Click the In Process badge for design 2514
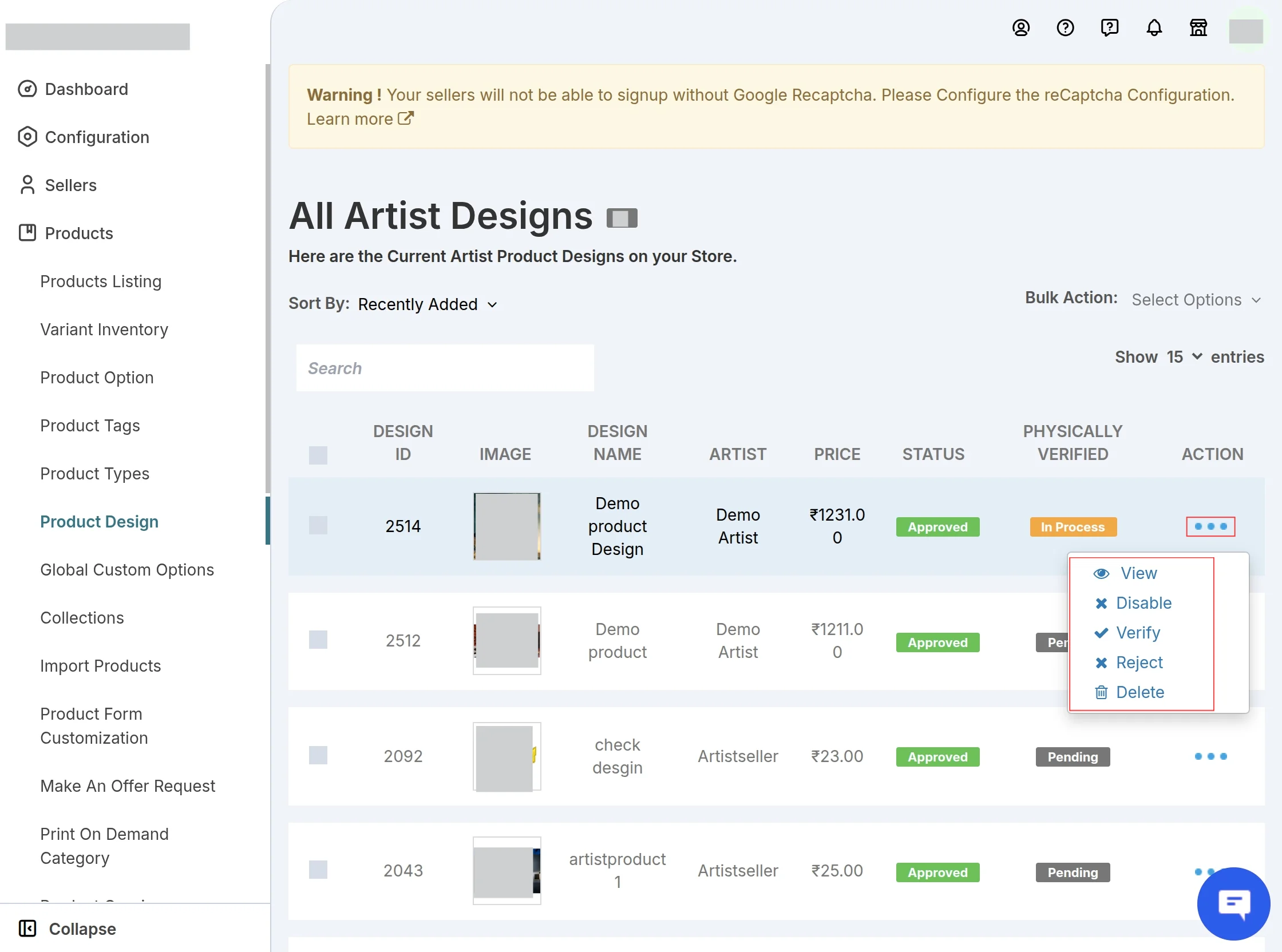Viewport: 1282px width, 952px height. click(x=1073, y=527)
